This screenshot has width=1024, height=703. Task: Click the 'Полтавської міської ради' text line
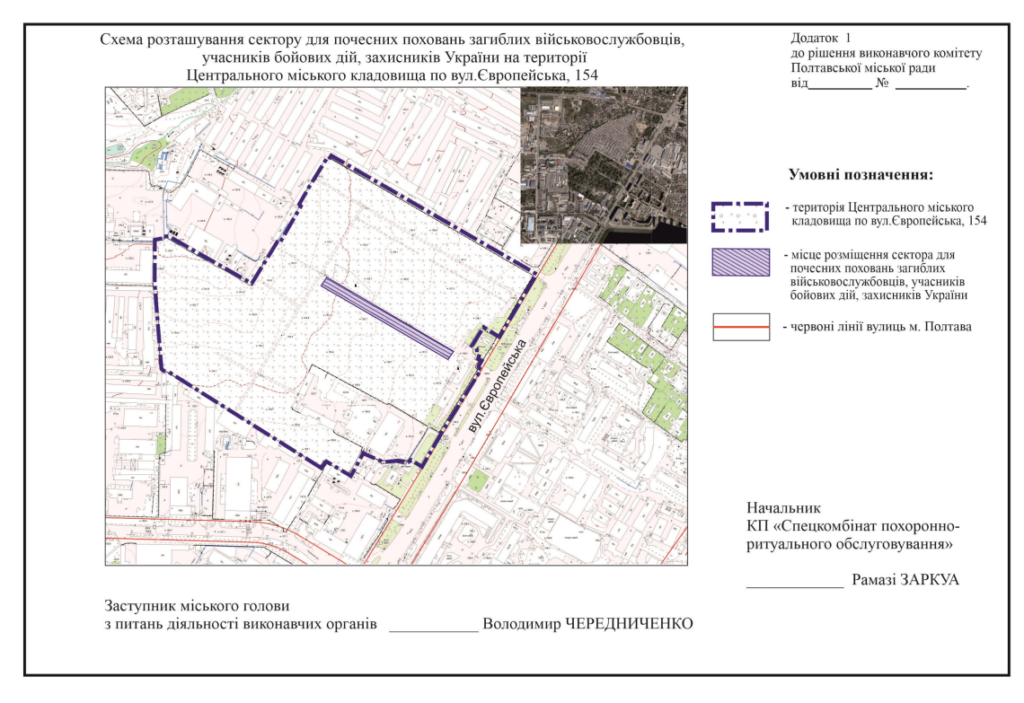pos(861,67)
